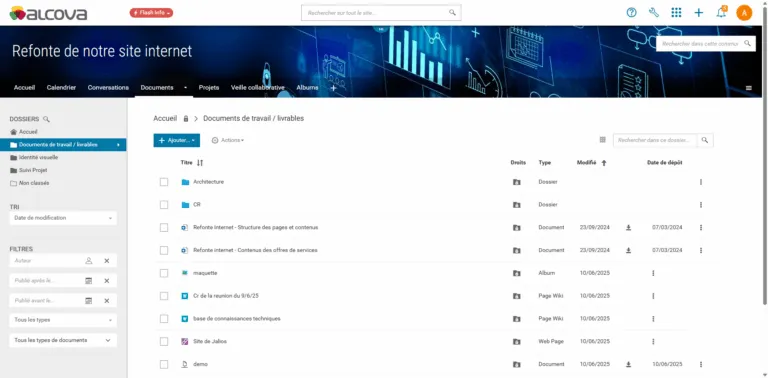Open rights icon for Architecture folder
768x378 pixels.
516,182
